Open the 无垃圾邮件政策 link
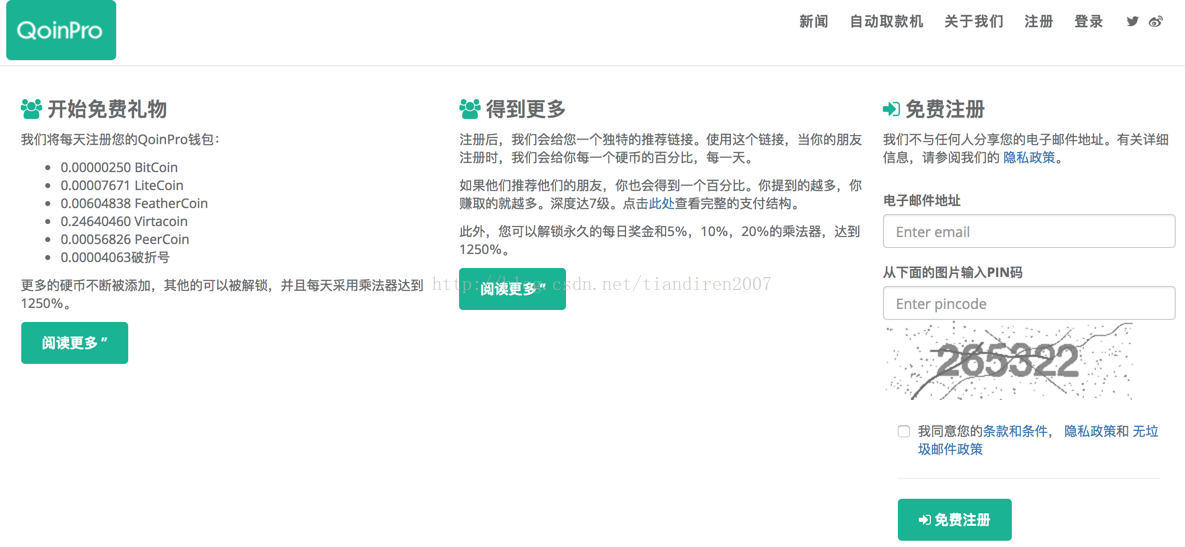 point(1038,440)
